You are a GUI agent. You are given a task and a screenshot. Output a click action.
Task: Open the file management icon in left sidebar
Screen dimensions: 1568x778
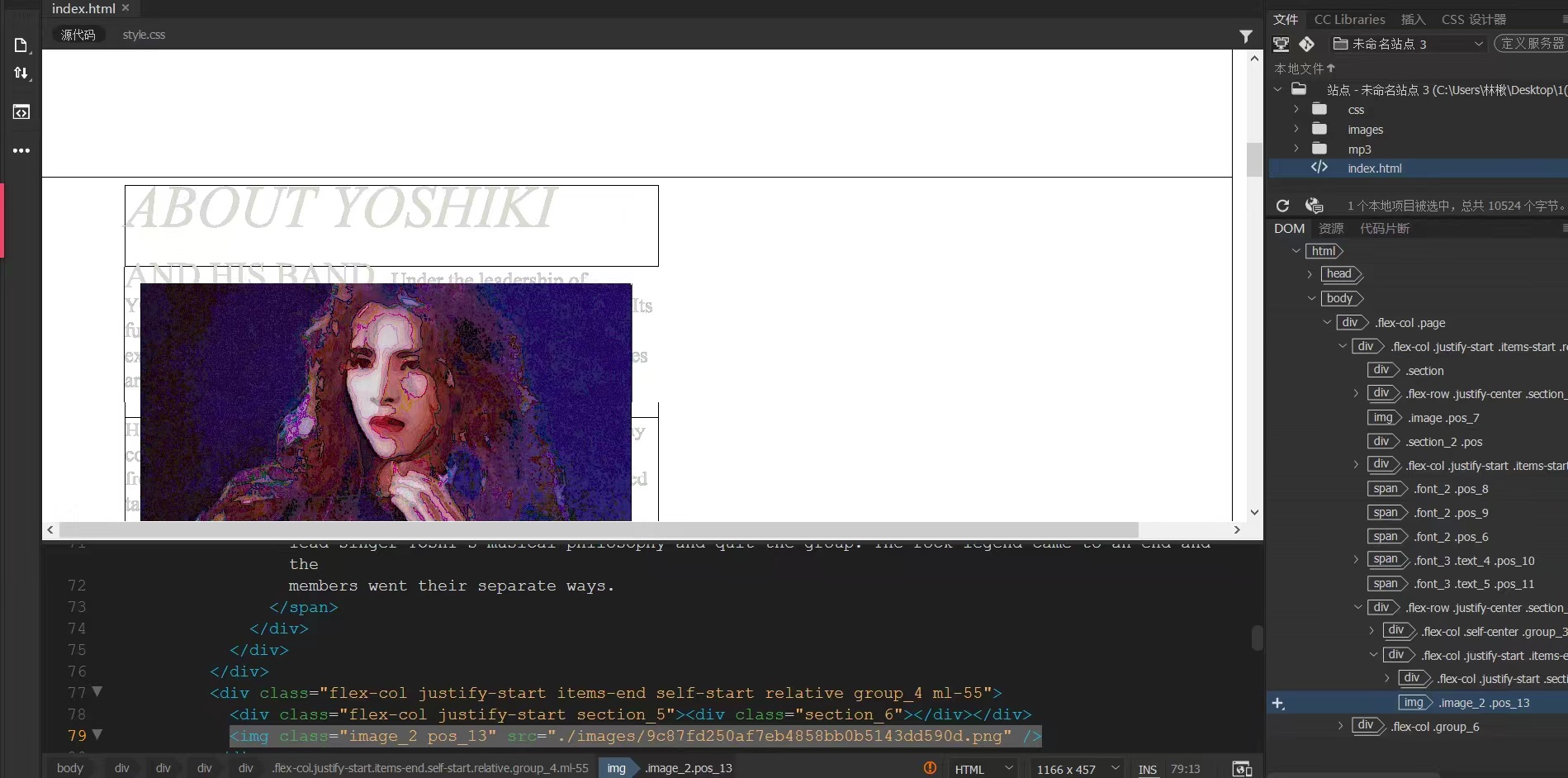(21, 45)
